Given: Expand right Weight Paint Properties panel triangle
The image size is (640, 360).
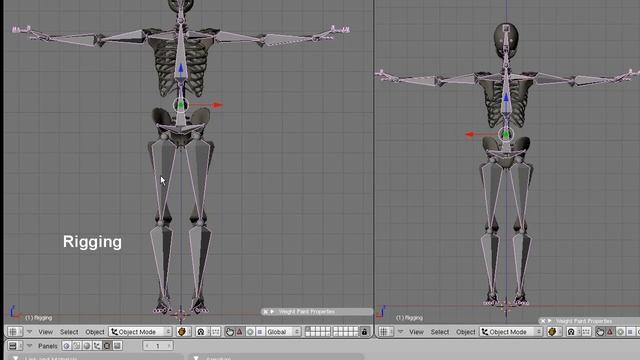Looking at the screenshot, I should pos(550,321).
